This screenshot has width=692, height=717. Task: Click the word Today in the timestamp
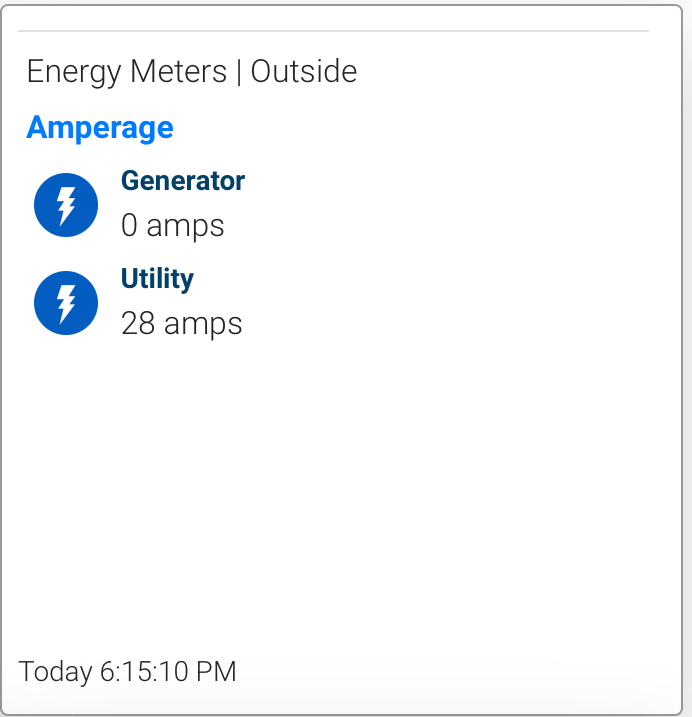55,672
